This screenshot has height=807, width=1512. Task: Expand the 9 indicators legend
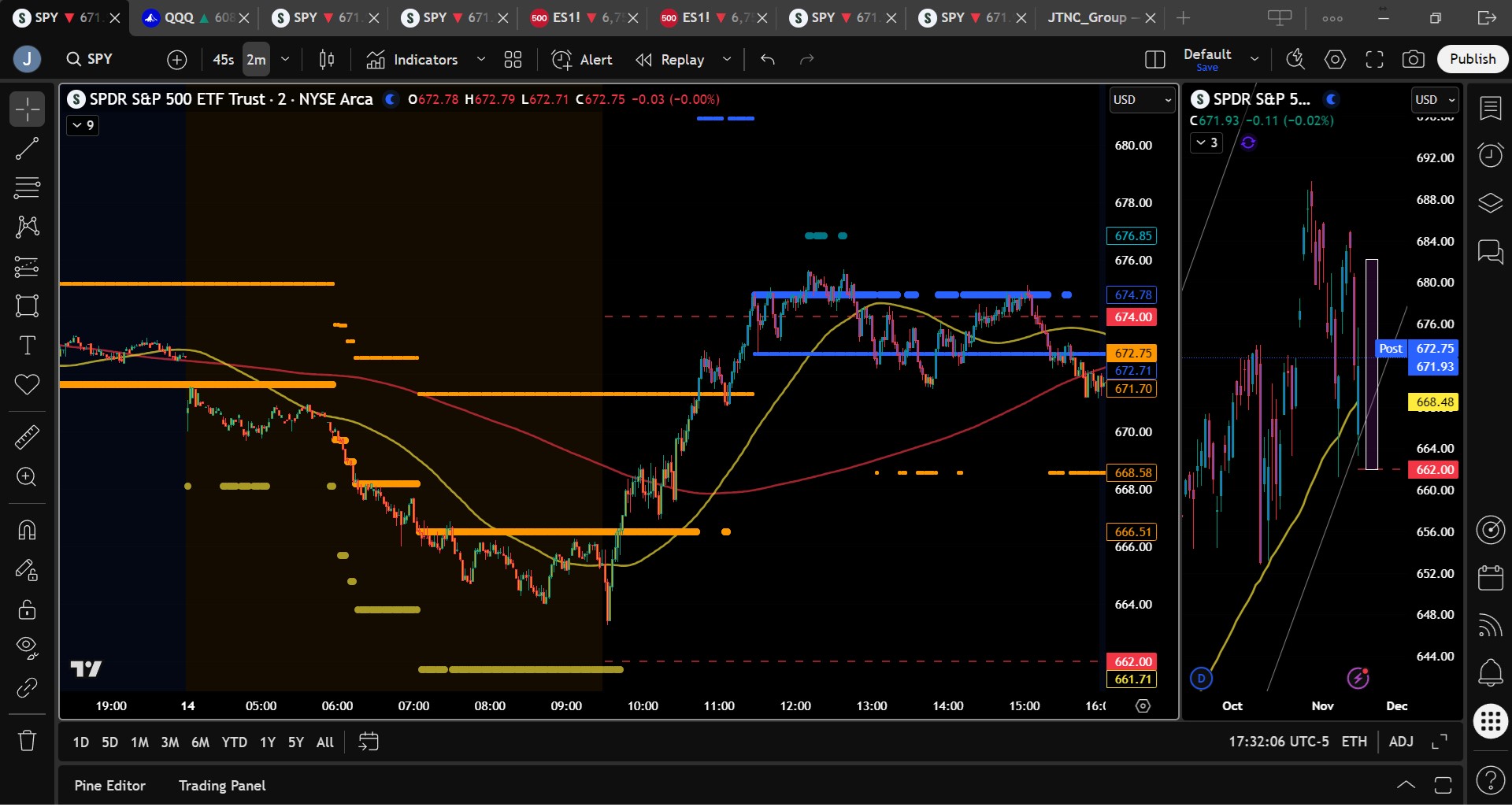[x=83, y=125]
